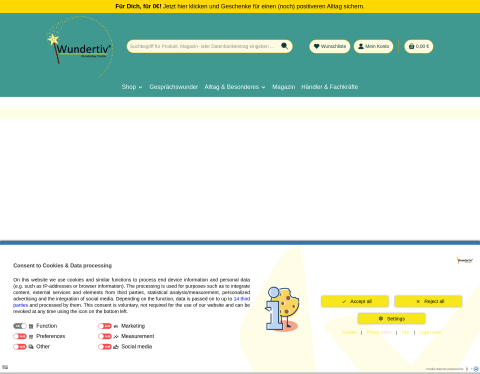Click the Accept all button
Screen dimensions: 480x374
tap(355, 301)
